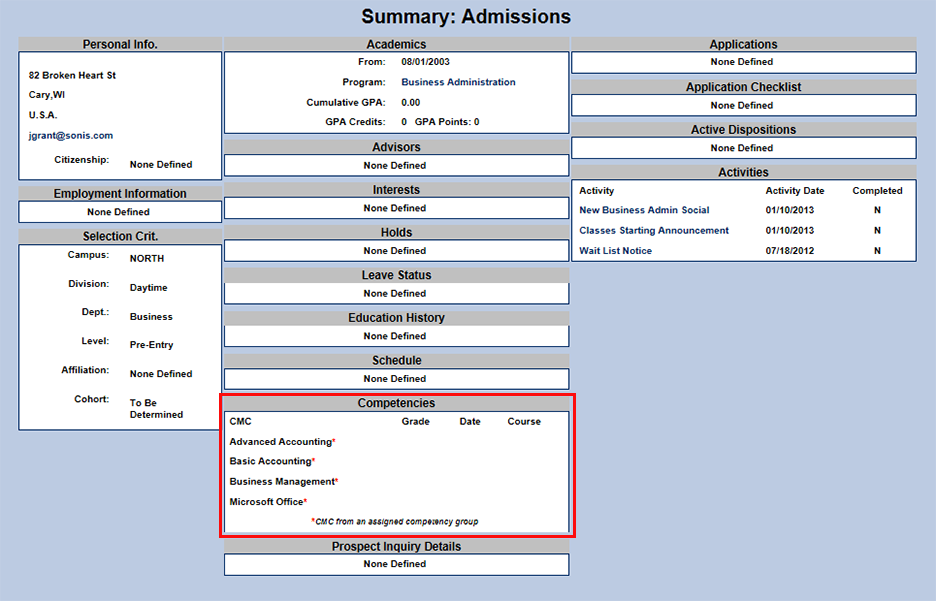Click the Date column header in Competencies

click(x=470, y=421)
